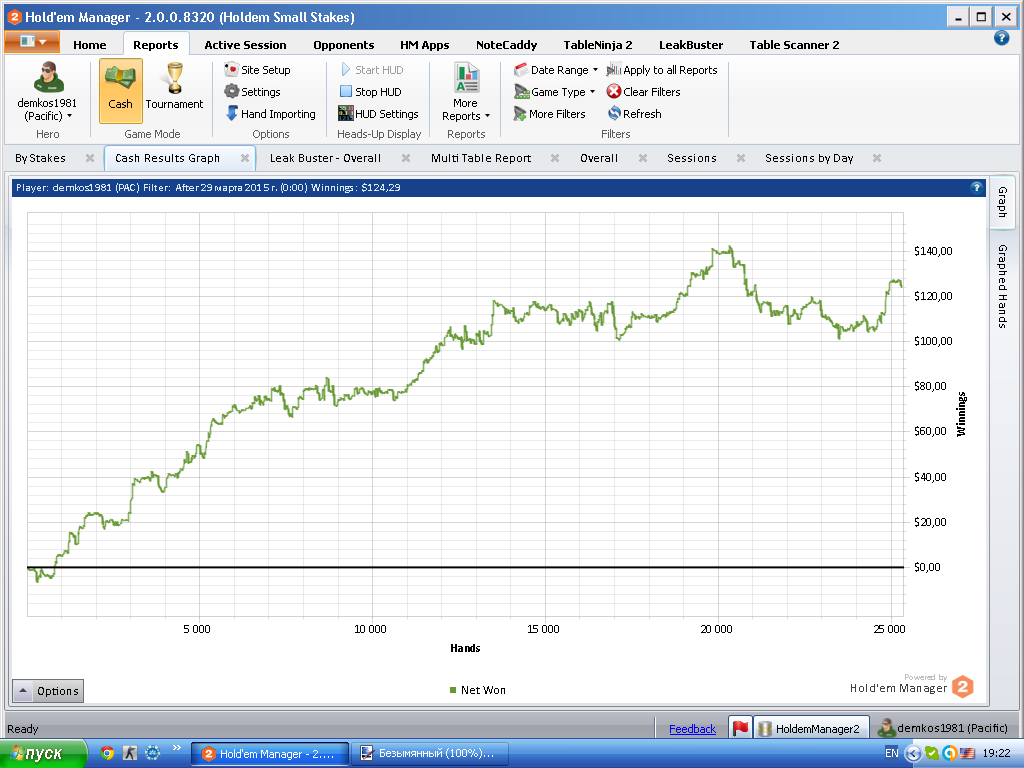This screenshot has width=1024, height=768.
Task: Switch to the Sessions report tab
Action: point(692,158)
